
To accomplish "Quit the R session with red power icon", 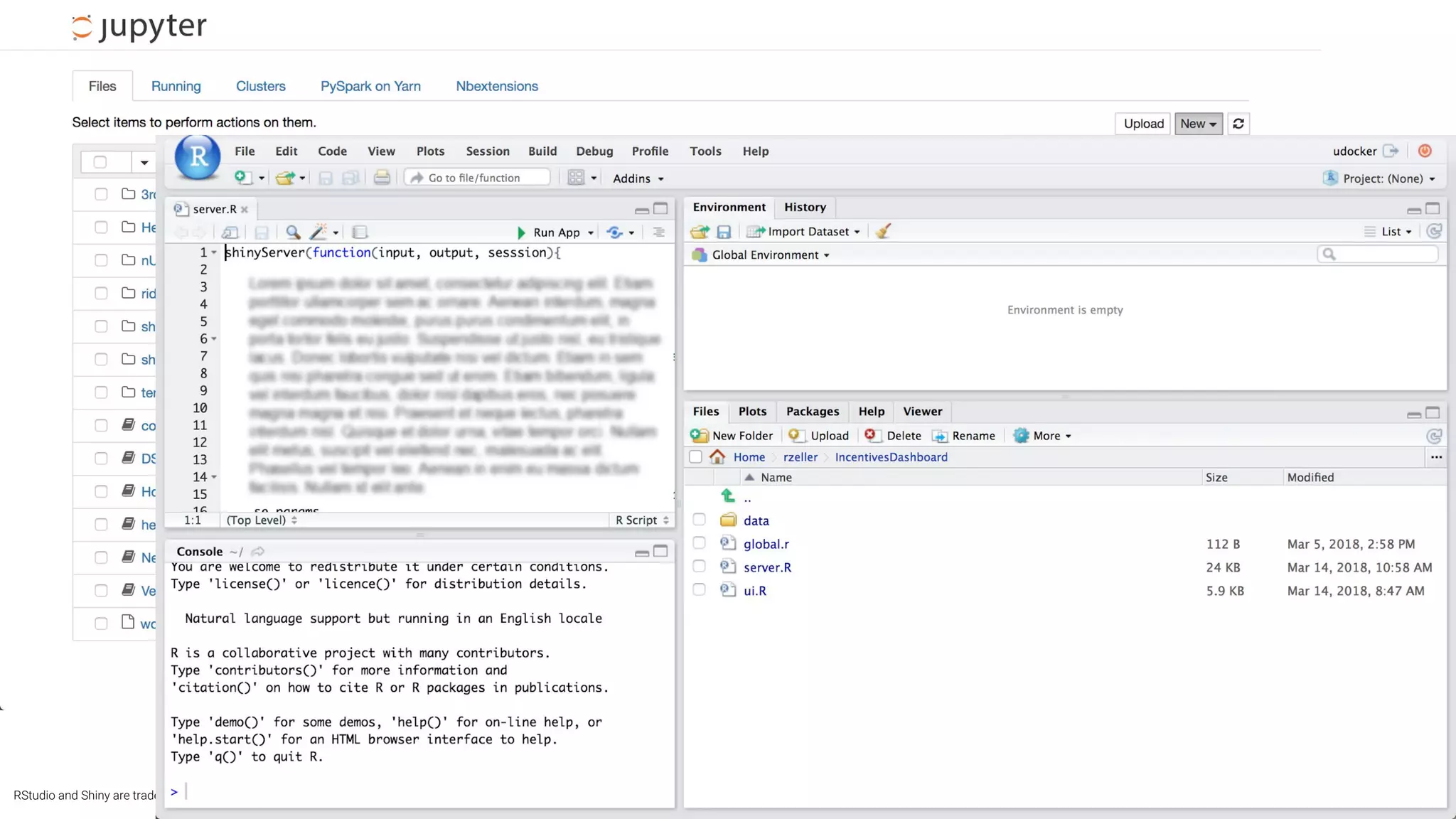I will click(1425, 151).
